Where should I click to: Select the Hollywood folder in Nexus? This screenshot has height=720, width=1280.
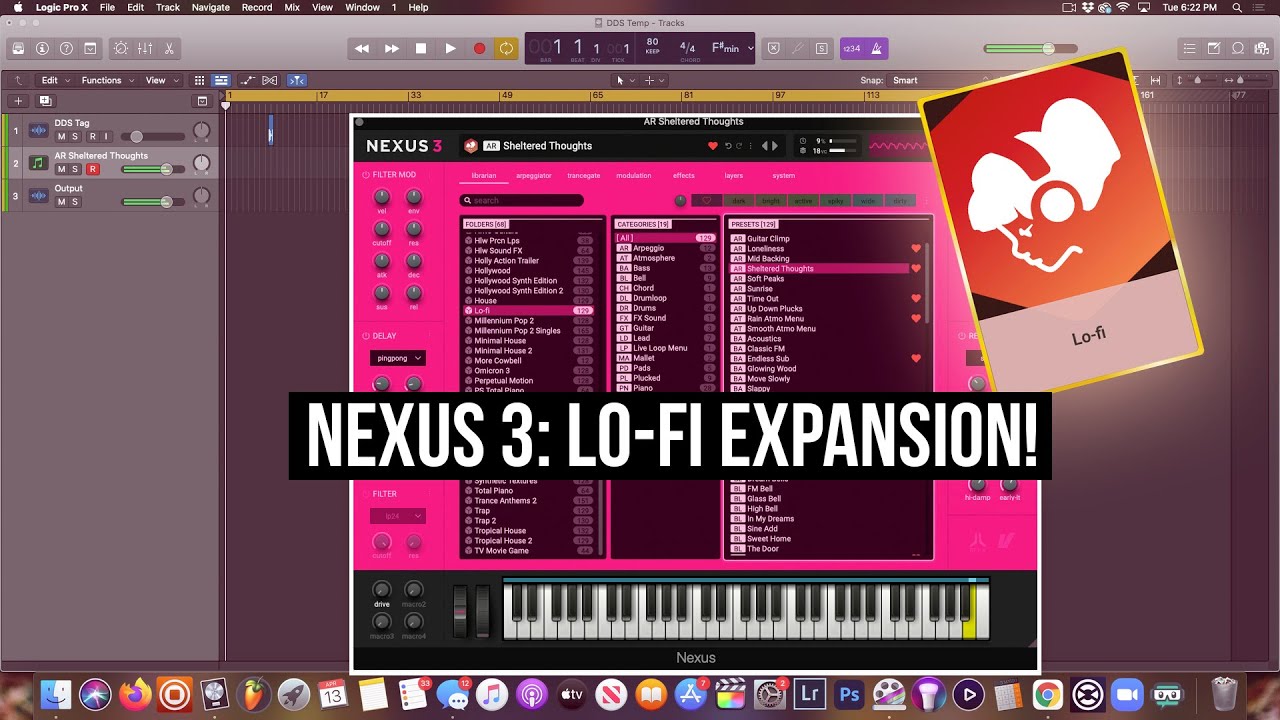(530, 271)
